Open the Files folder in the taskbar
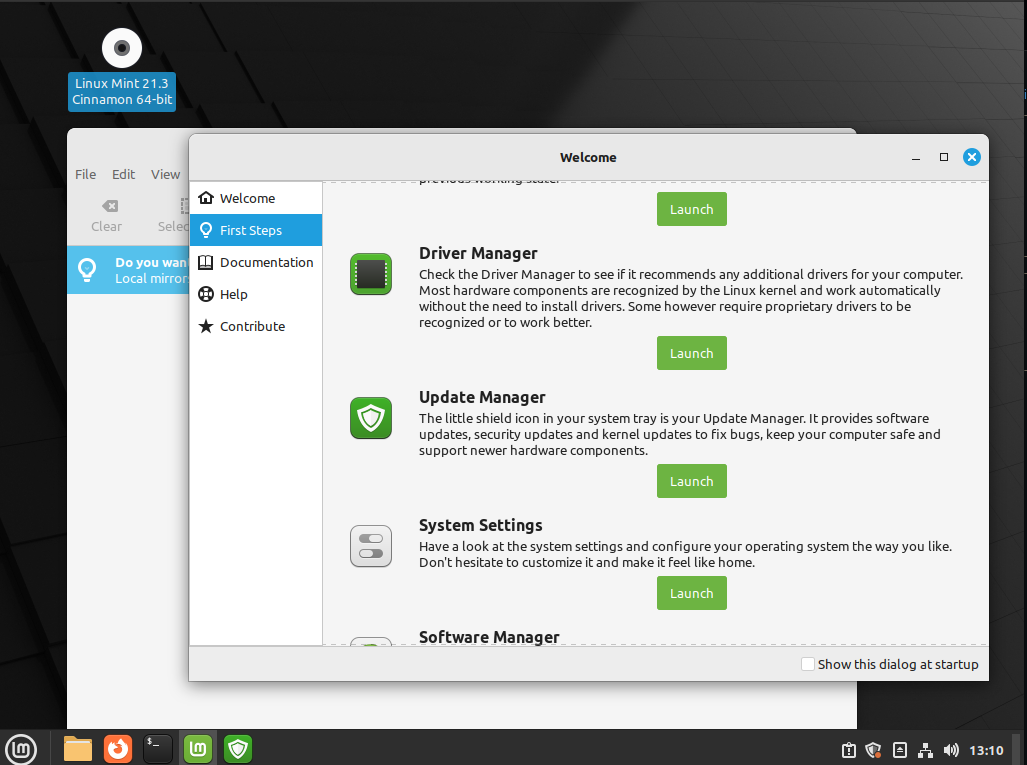The height and width of the screenshot is (765, 1027). click(77, 748)
